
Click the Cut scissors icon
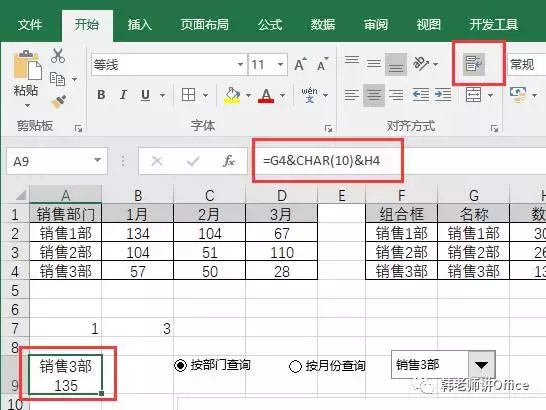point(58,56)
